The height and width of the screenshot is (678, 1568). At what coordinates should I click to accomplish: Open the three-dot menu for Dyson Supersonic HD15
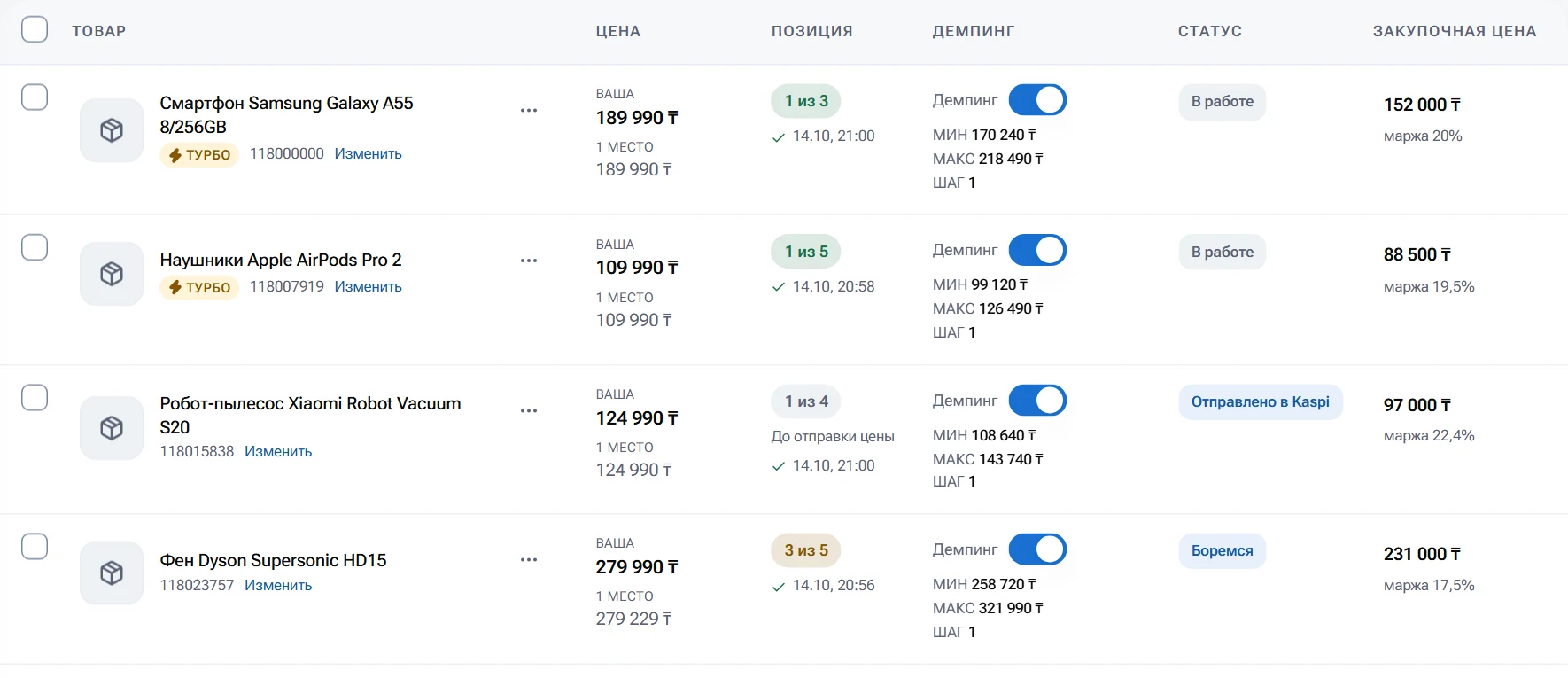point(529,560)
